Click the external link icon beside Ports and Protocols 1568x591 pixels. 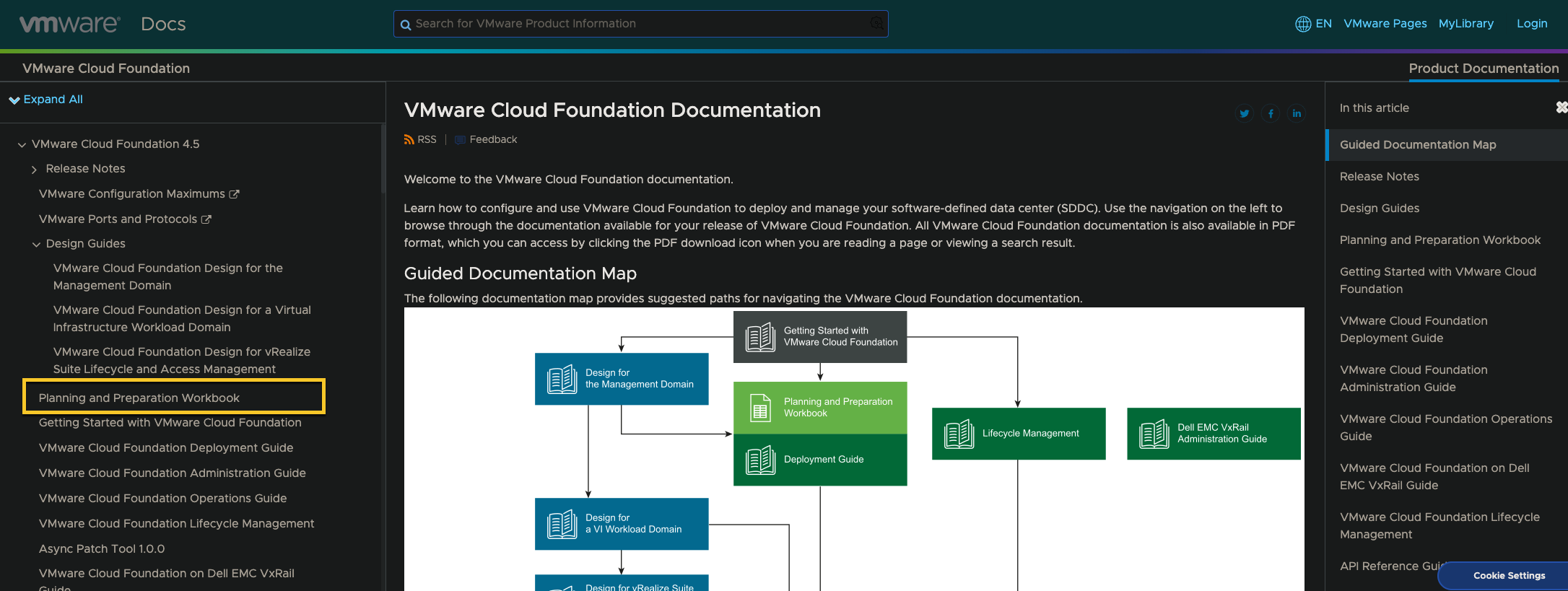pyautogui.click(x=206, y=219)
